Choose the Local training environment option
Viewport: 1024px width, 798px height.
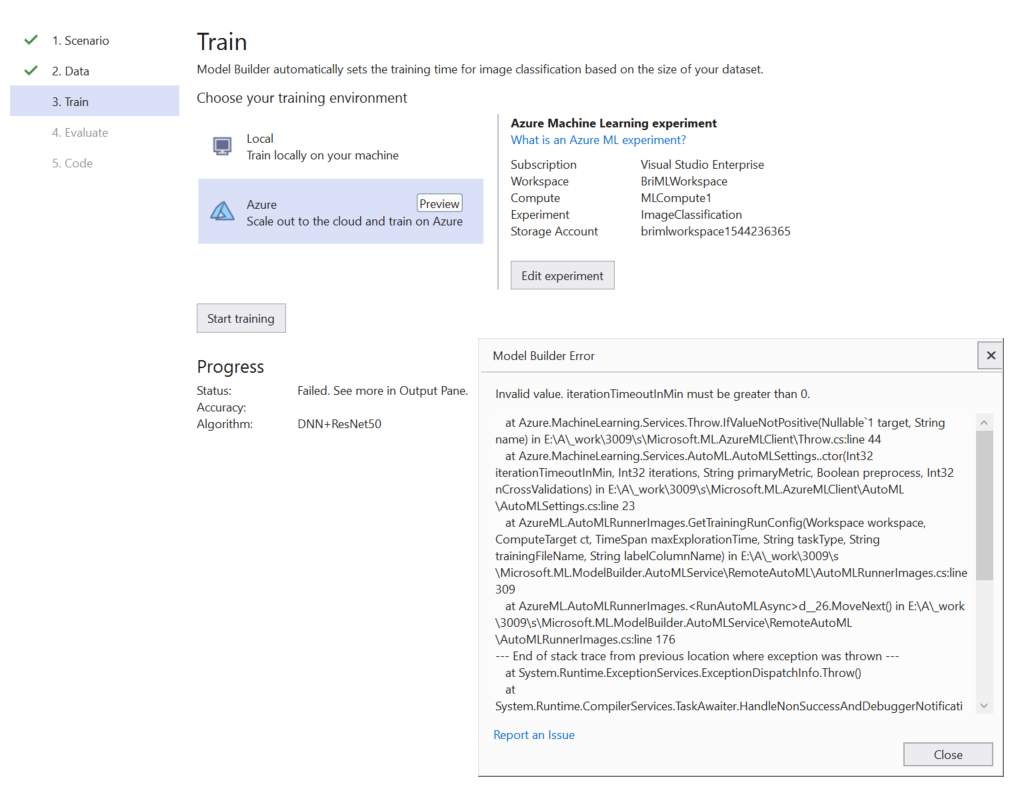click(340, 147)
